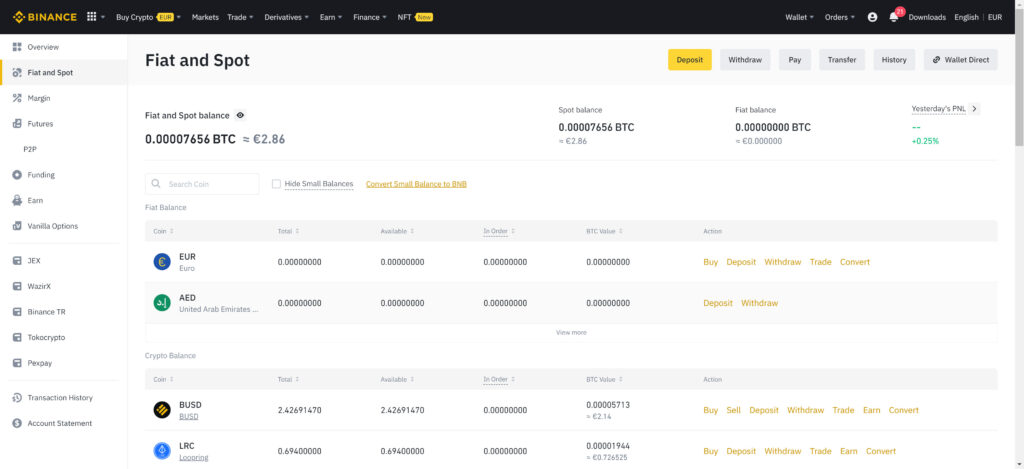The width and height of the screenshot is (1024, 469).
Task: Click Withdraw in the AED row
Action: click(x=760, y=303)
